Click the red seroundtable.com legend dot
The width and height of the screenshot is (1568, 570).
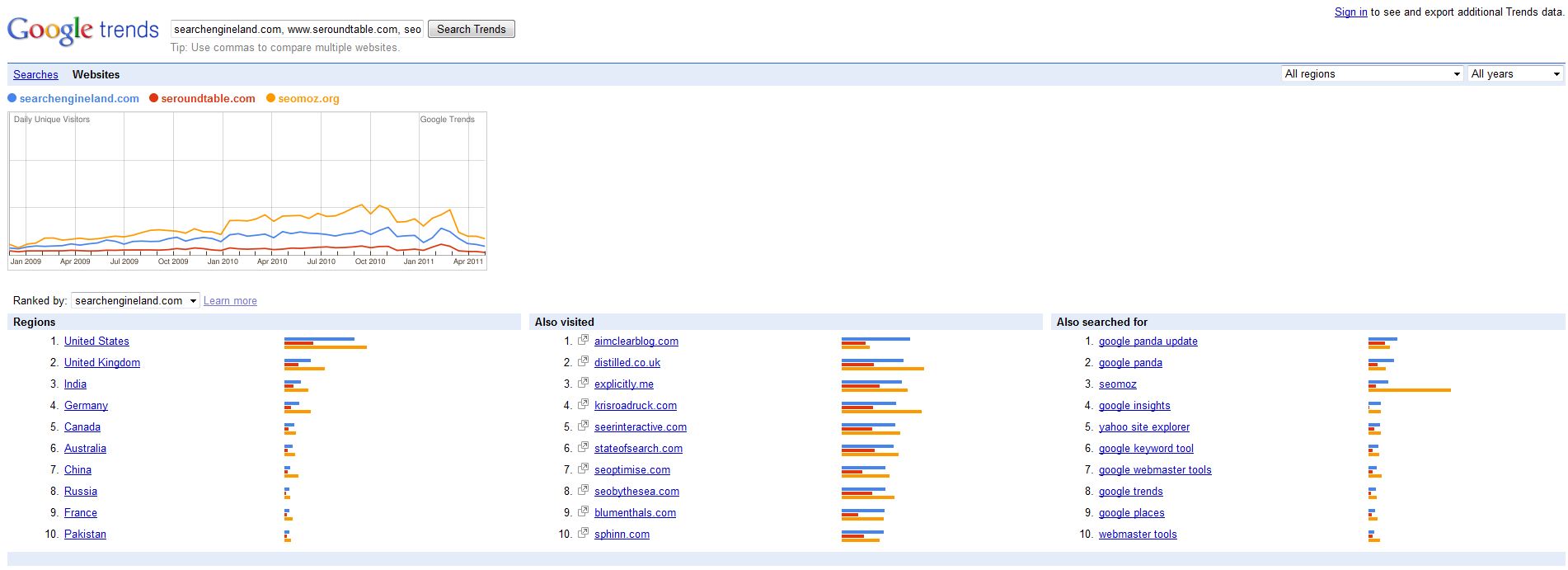tap(153, 98)
